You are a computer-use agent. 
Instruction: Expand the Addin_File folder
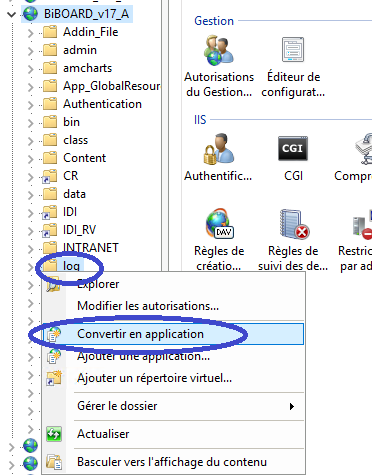(x=31, y=33)
